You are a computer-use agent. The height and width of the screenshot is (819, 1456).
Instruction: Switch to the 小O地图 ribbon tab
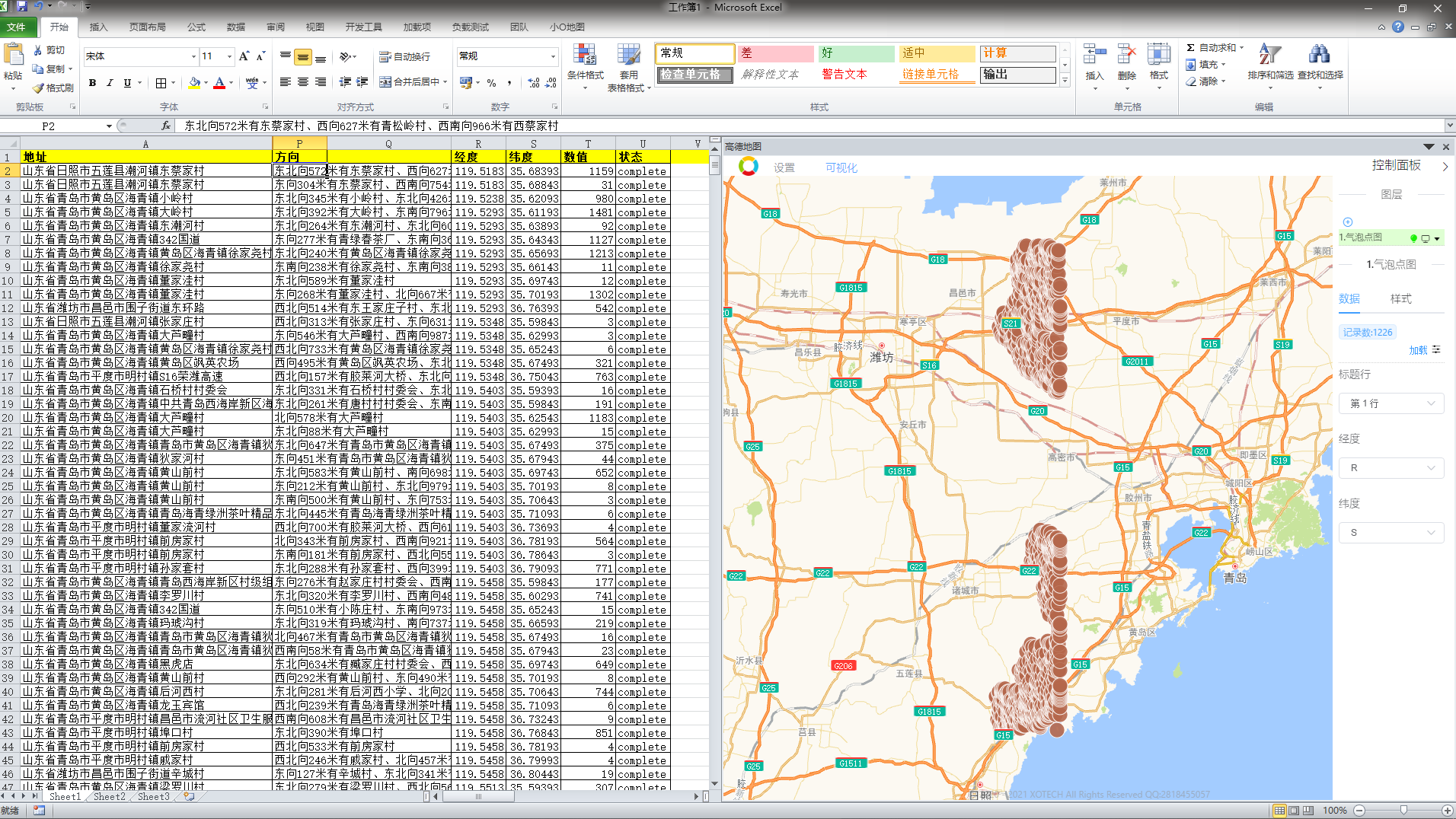pos(567,27)
